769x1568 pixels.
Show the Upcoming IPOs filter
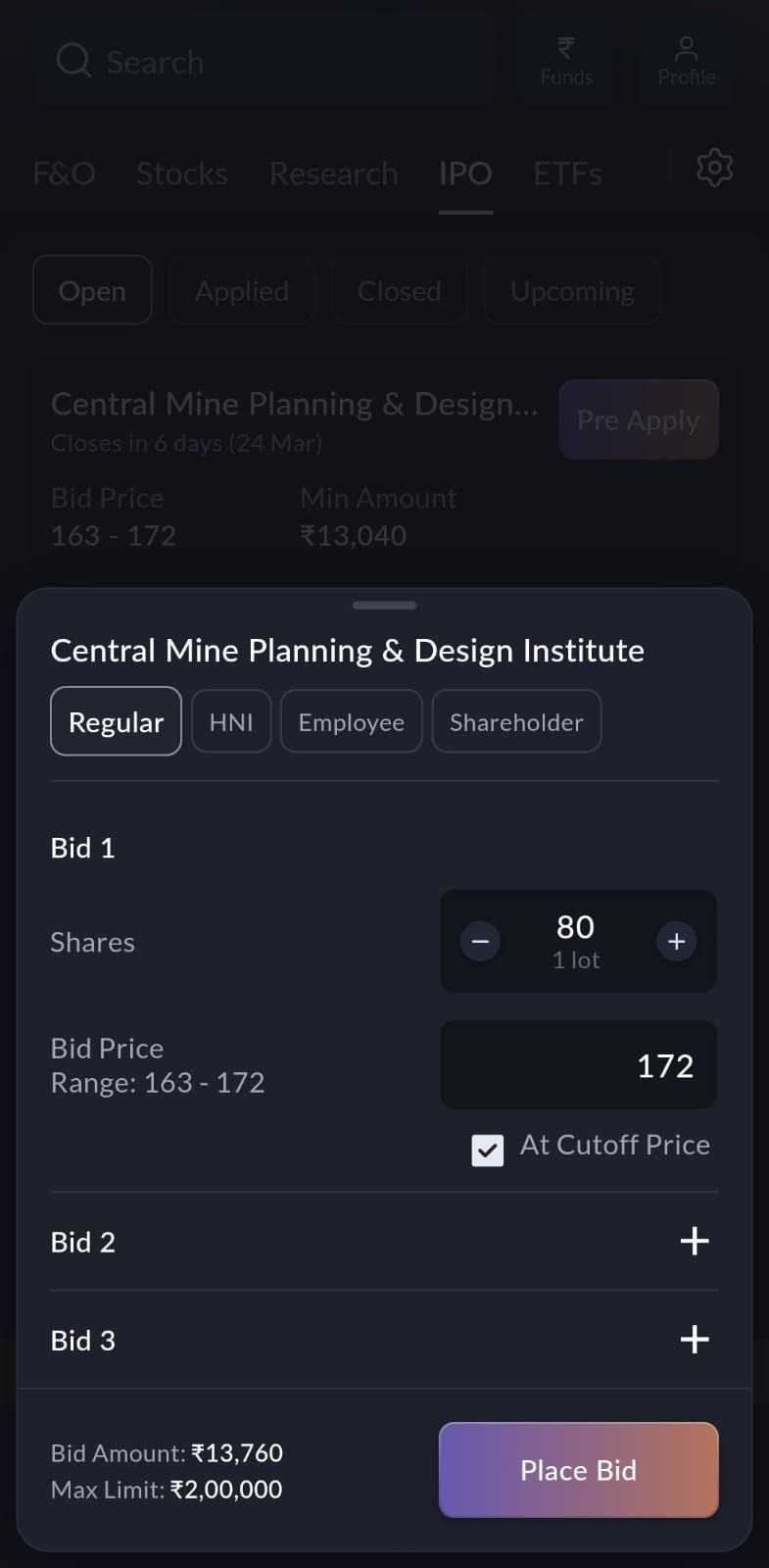[x=572, y=290]
